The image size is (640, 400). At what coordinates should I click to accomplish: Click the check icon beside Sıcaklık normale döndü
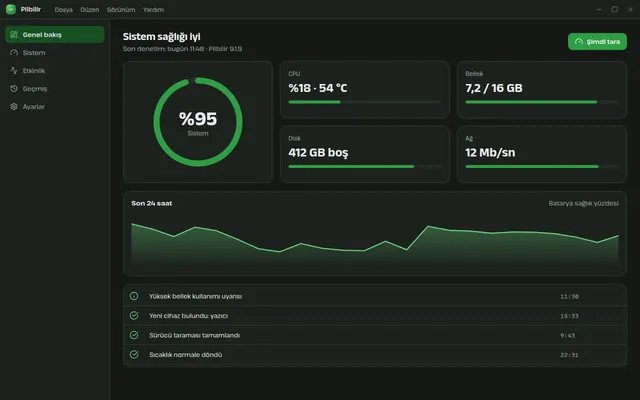[134, 355]
